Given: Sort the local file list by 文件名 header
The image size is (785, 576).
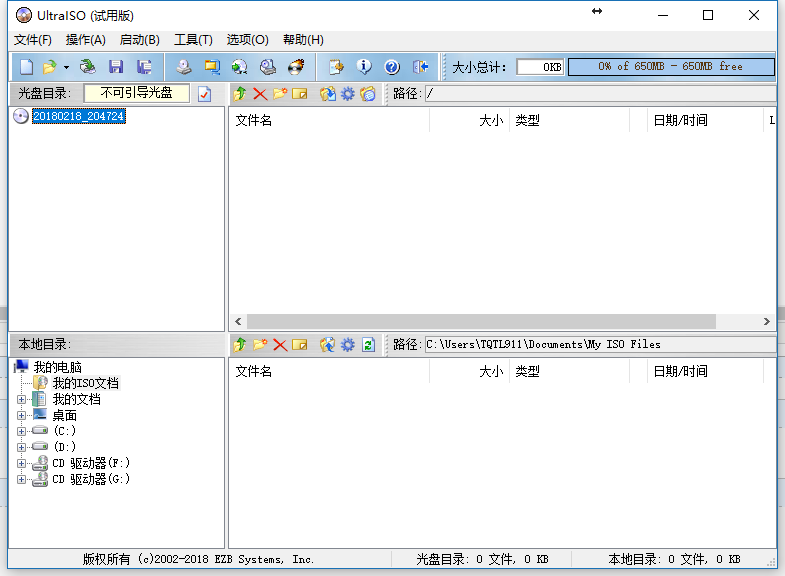Looking at the screenshot, I should click(x=329, y=371).
